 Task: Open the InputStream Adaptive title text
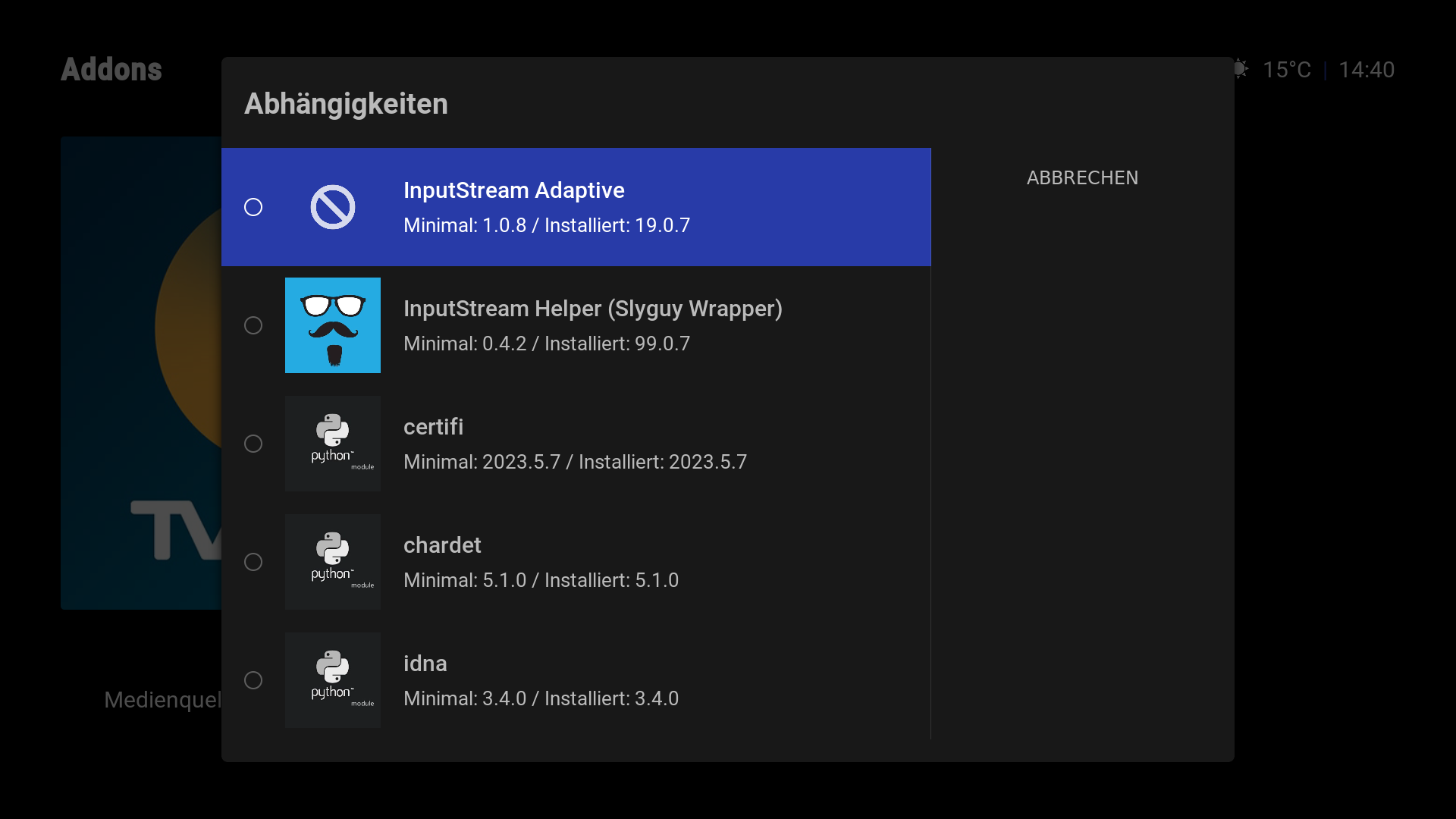[x=514, y=190]
